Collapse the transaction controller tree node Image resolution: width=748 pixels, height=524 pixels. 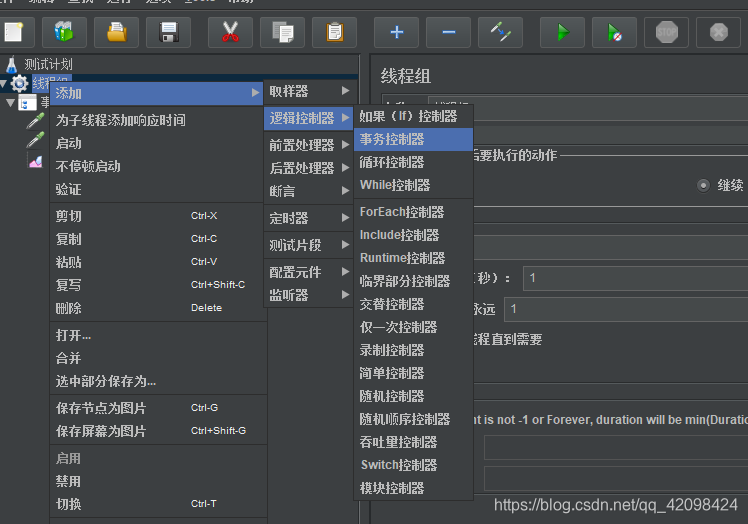pyautogui.click(x=10, y=103)
